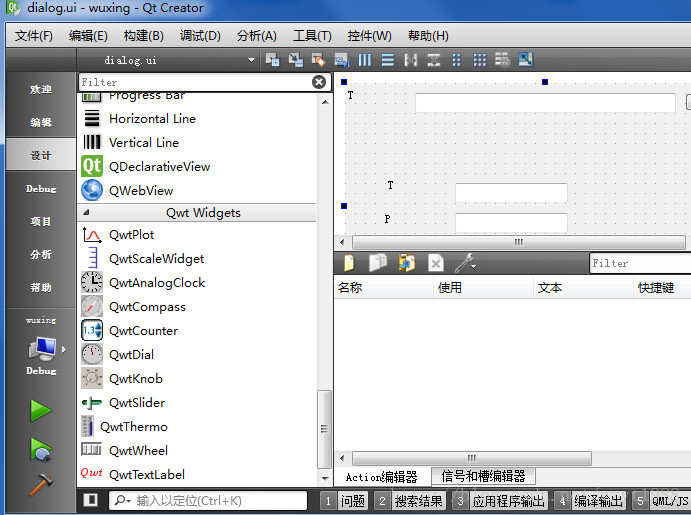Switch to 帮助 mode in sidebar
Image resolution: width=691 pixels, height=515 pixels.
point(41,287)
